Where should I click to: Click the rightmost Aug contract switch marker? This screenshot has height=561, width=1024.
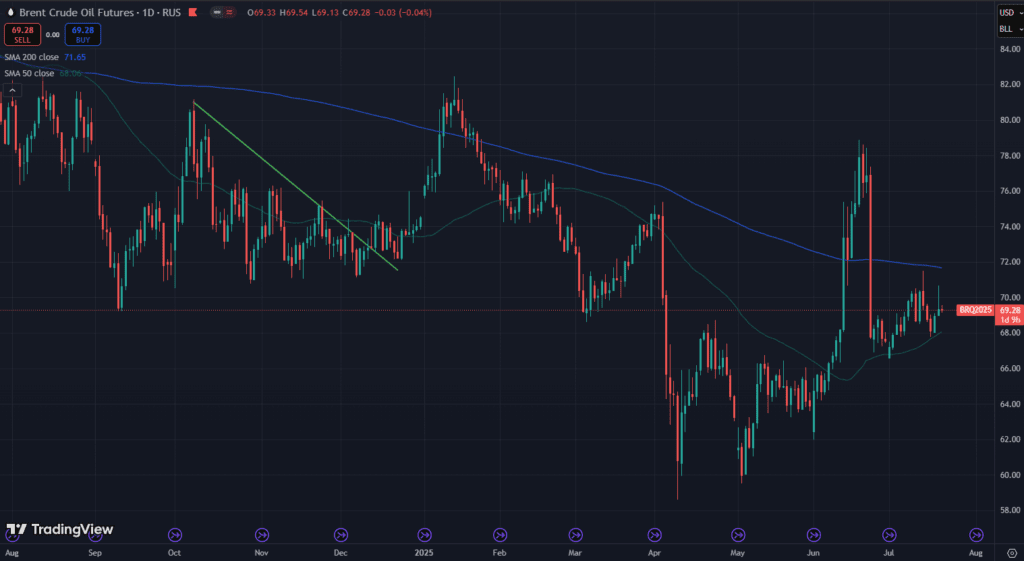tap(976, 535)
